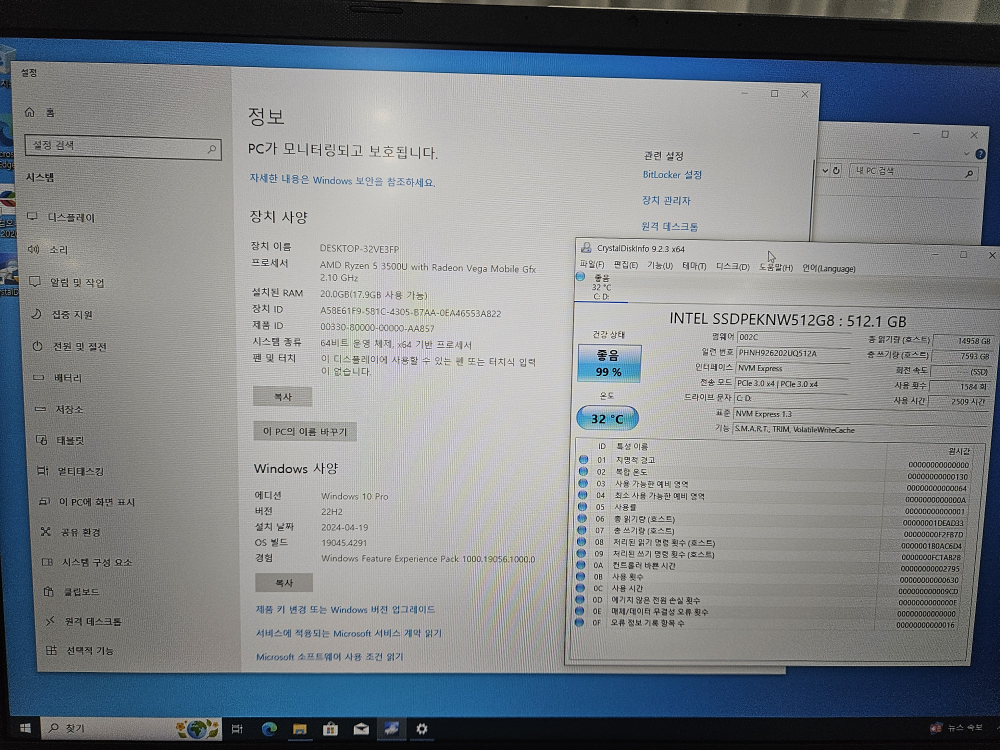Open 테마(T) menu in CrystalDiskInfo
Viewport: 1000px width, 750px height.
coord(693,267)
